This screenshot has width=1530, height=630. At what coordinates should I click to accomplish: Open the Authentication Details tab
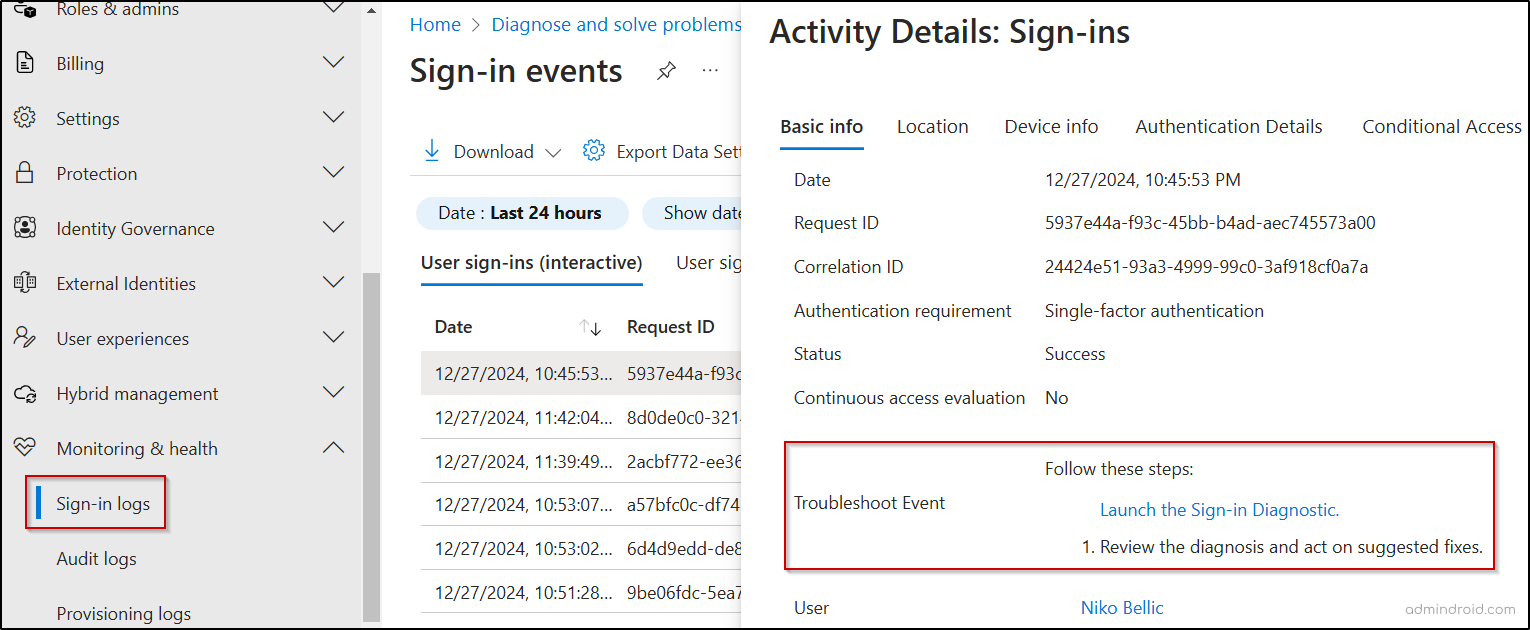(1228, 126)
